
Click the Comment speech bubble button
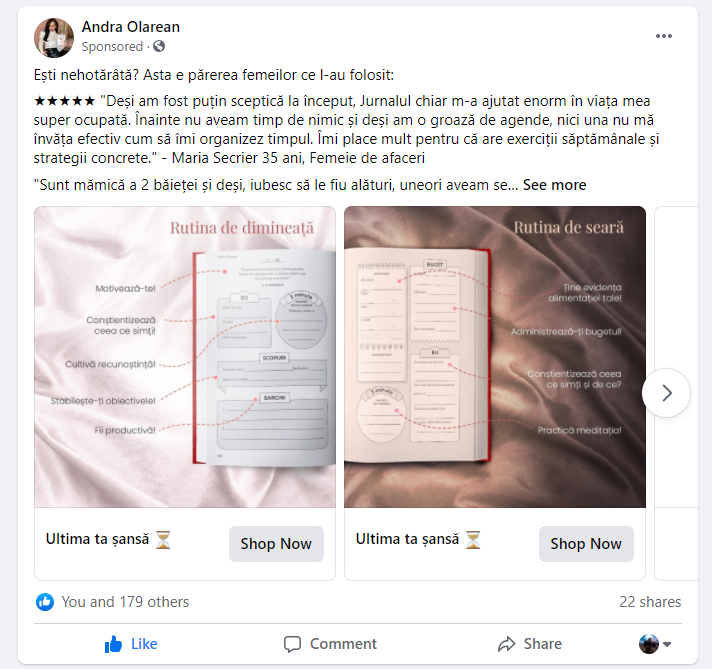[x=330, y=644]
